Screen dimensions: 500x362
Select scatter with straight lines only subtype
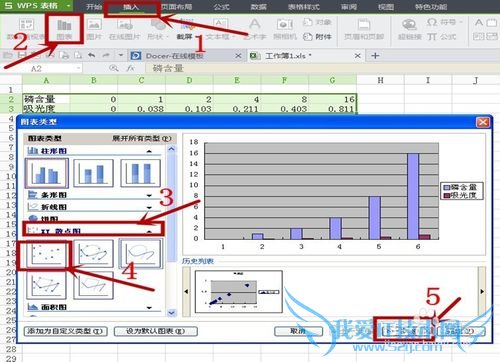[x=93, y=285]
